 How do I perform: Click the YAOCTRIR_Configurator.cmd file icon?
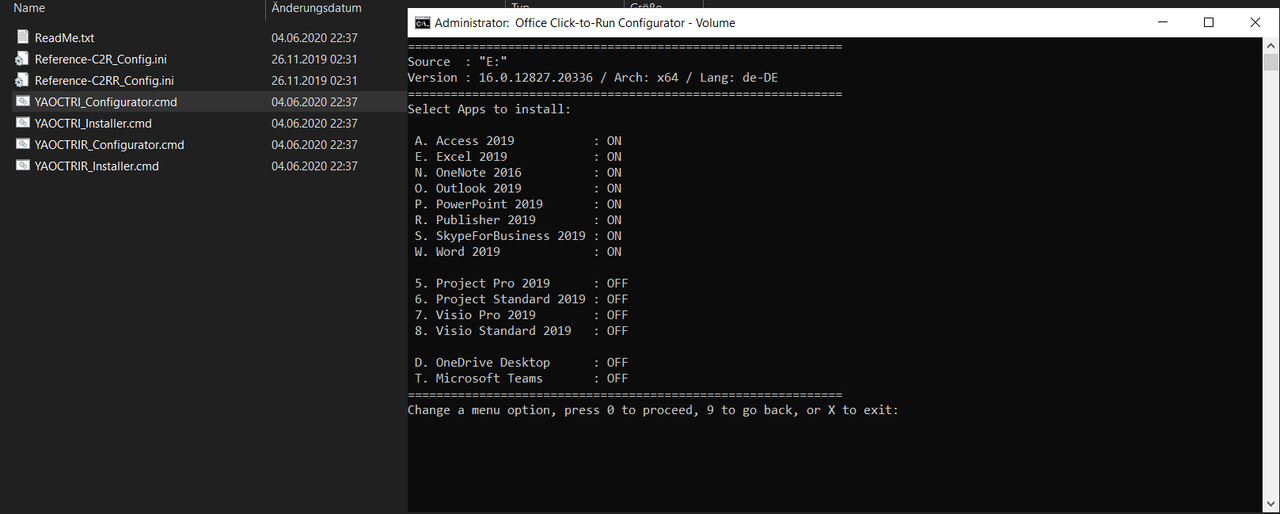coord(23,145)
